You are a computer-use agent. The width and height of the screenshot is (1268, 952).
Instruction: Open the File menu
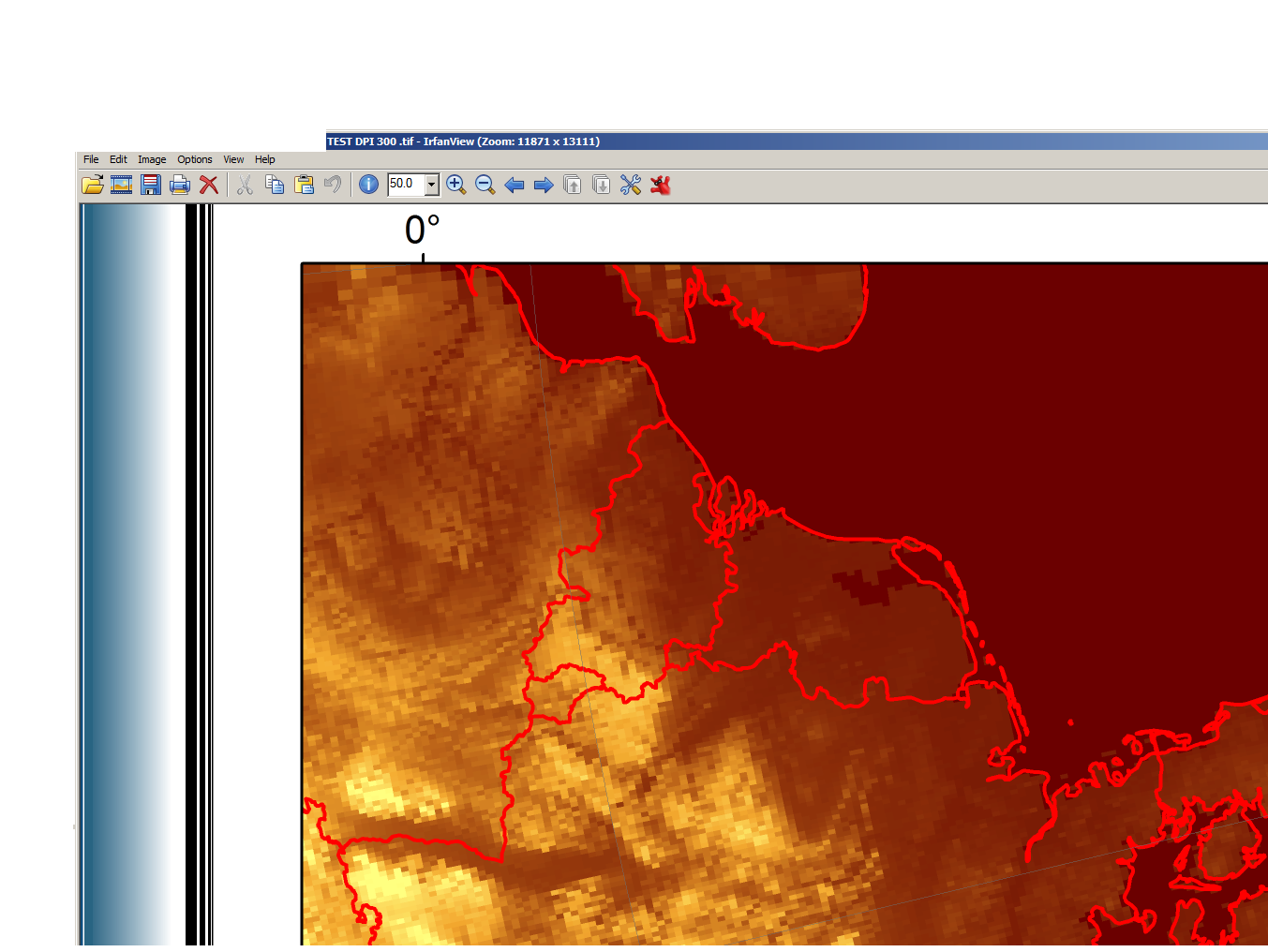point(91,159)
